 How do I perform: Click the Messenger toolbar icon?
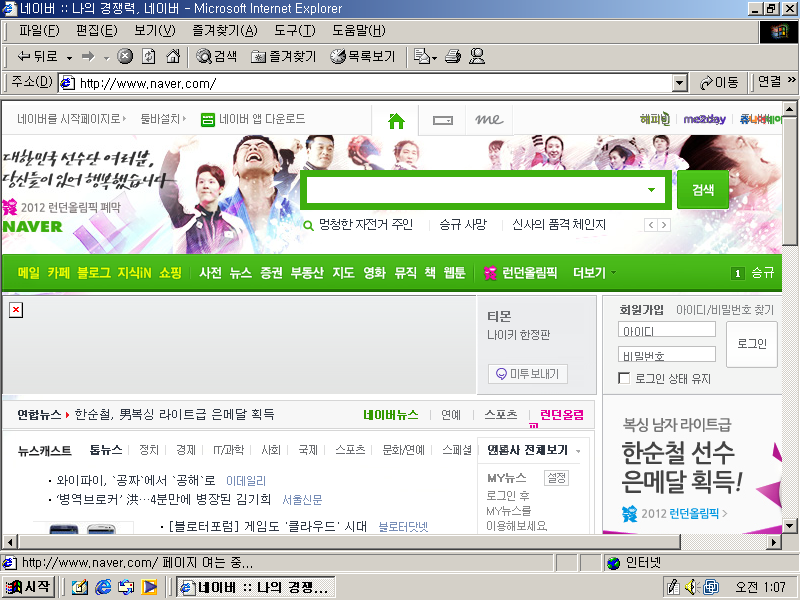click(477, 56)
